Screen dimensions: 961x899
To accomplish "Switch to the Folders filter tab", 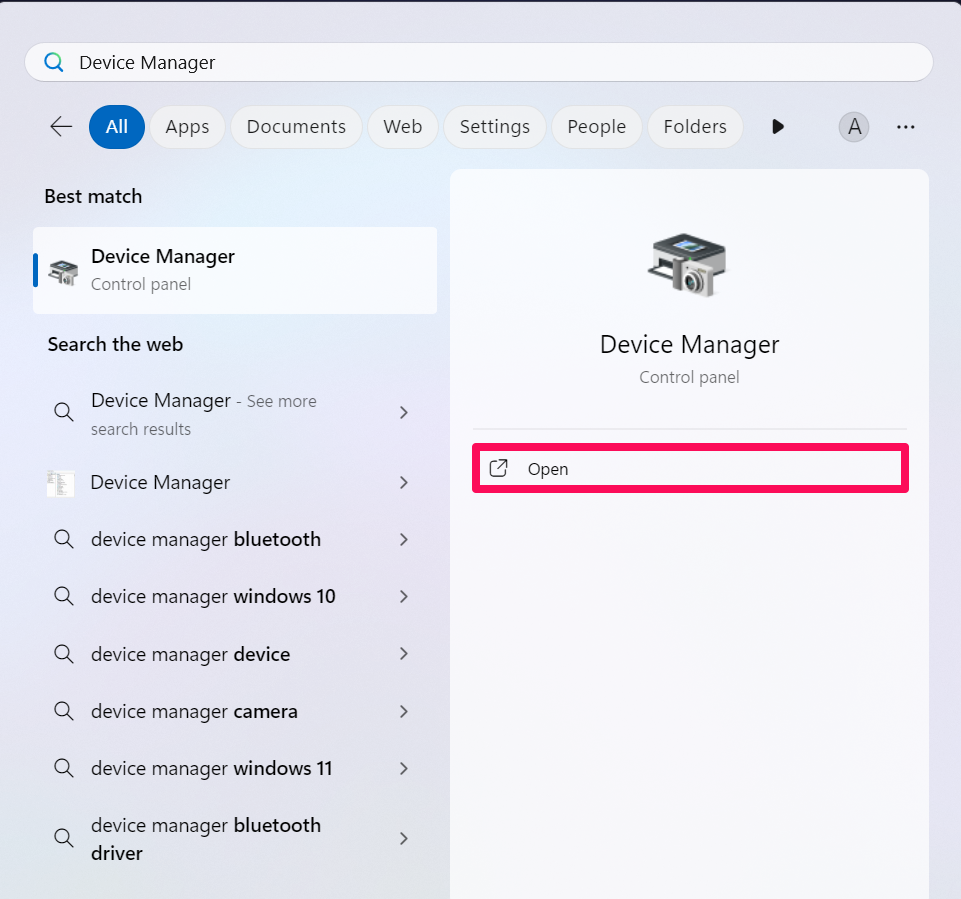I will click(695, 127).
